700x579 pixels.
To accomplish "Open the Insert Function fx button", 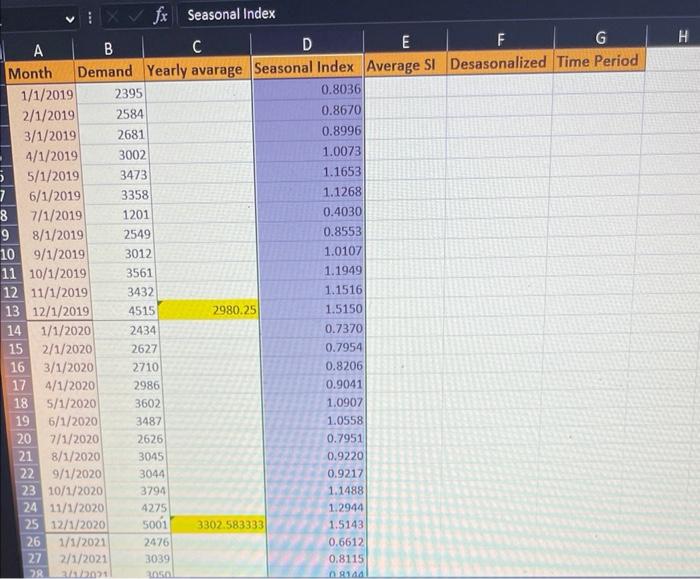I will [160, 16].
